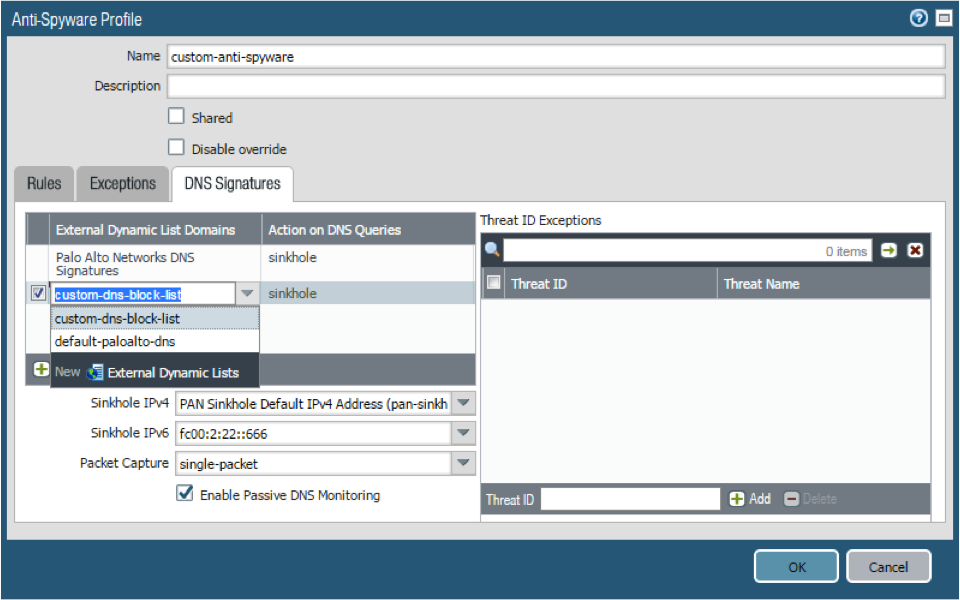This screenshot has height=600, width=960.
Task: Click sinkhole action for custom-dns-block-list row
Action: click(x=292, y=293)
